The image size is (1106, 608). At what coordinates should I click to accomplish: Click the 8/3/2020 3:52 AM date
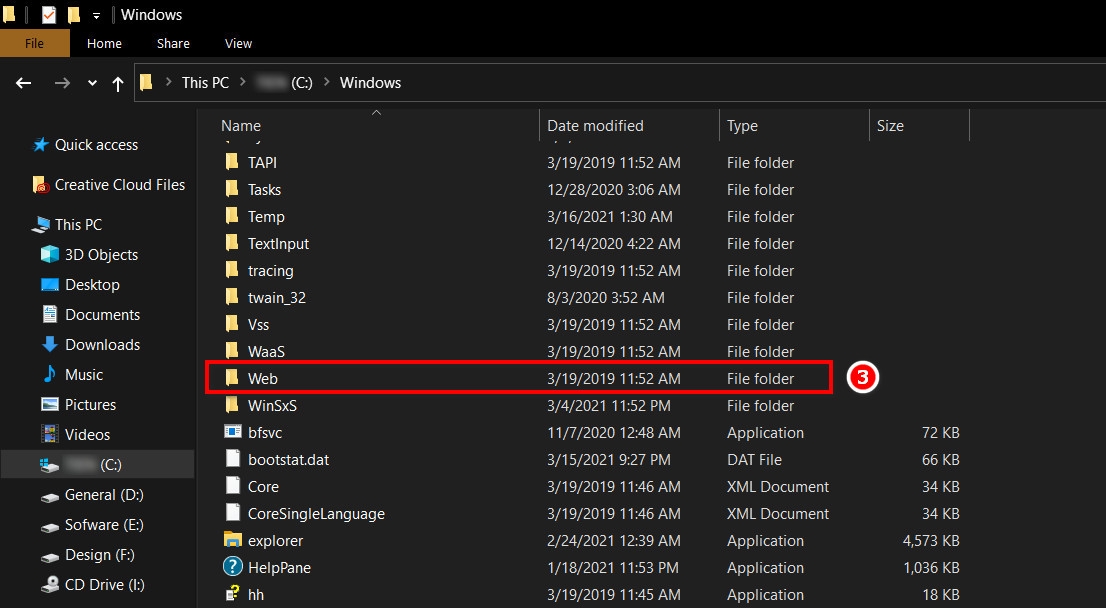[605, 298]
